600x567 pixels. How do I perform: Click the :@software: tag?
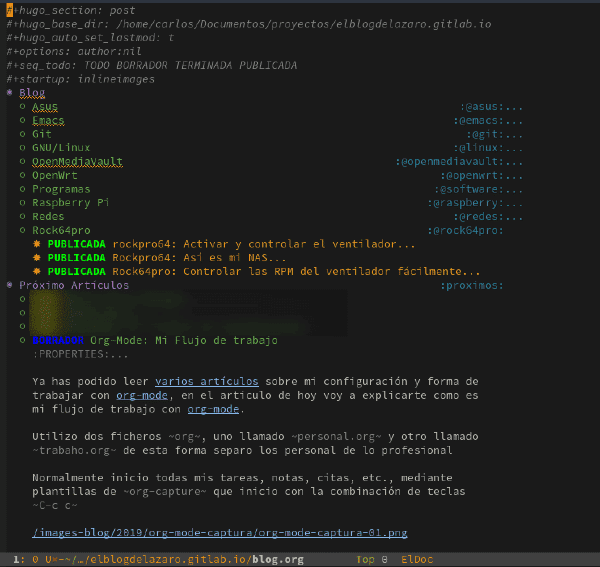pos(469,189)
